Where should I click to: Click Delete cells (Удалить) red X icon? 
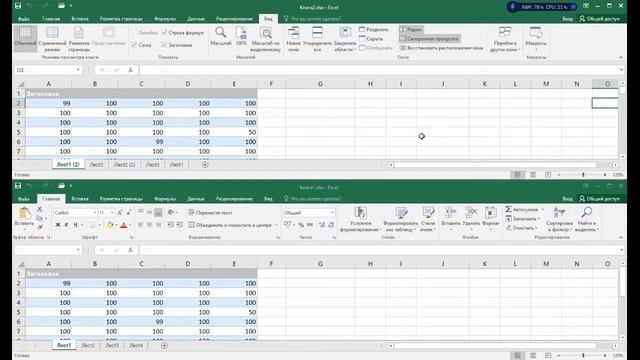click(x=471, y=216)
